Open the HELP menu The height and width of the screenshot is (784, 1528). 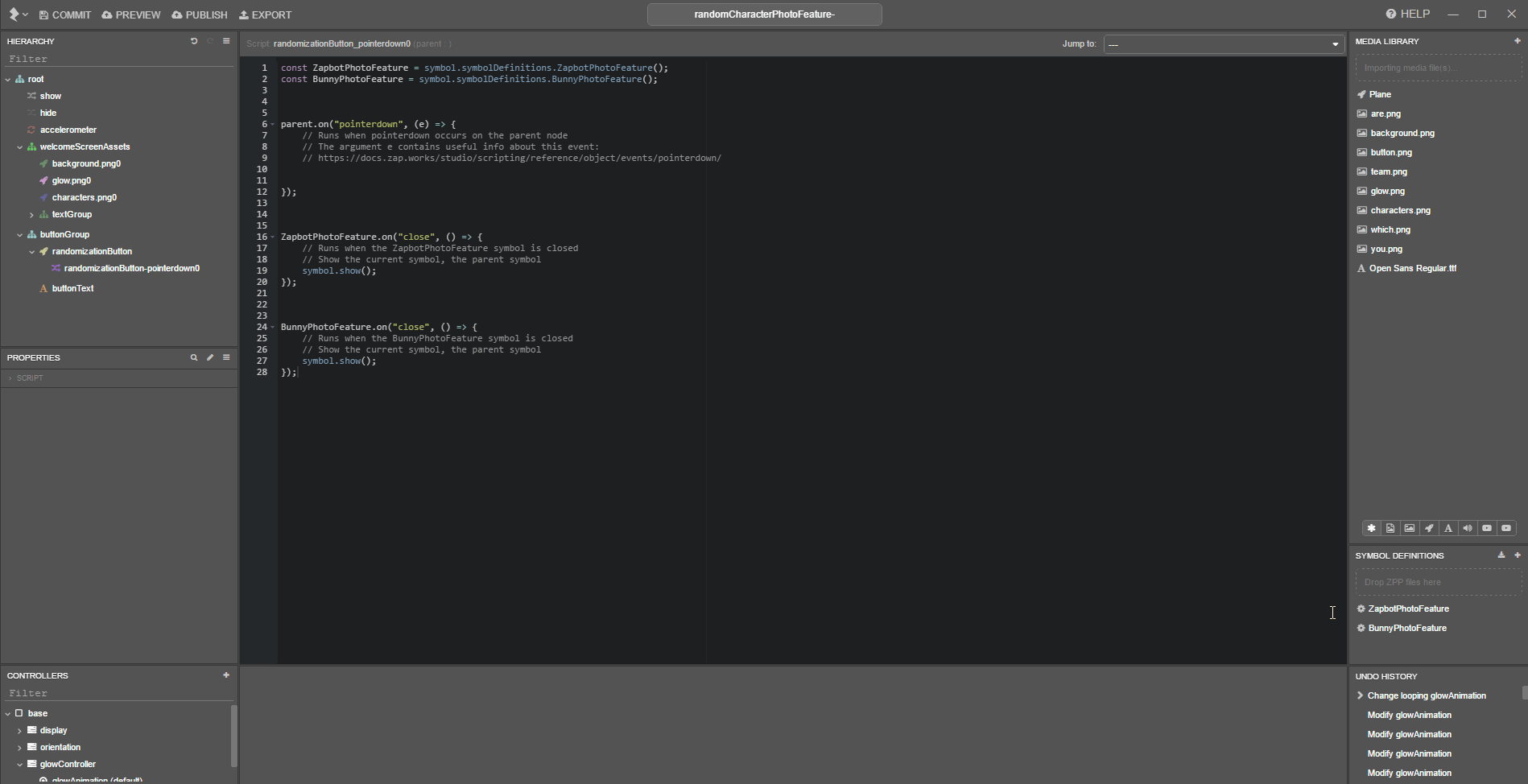point(1408,14)
